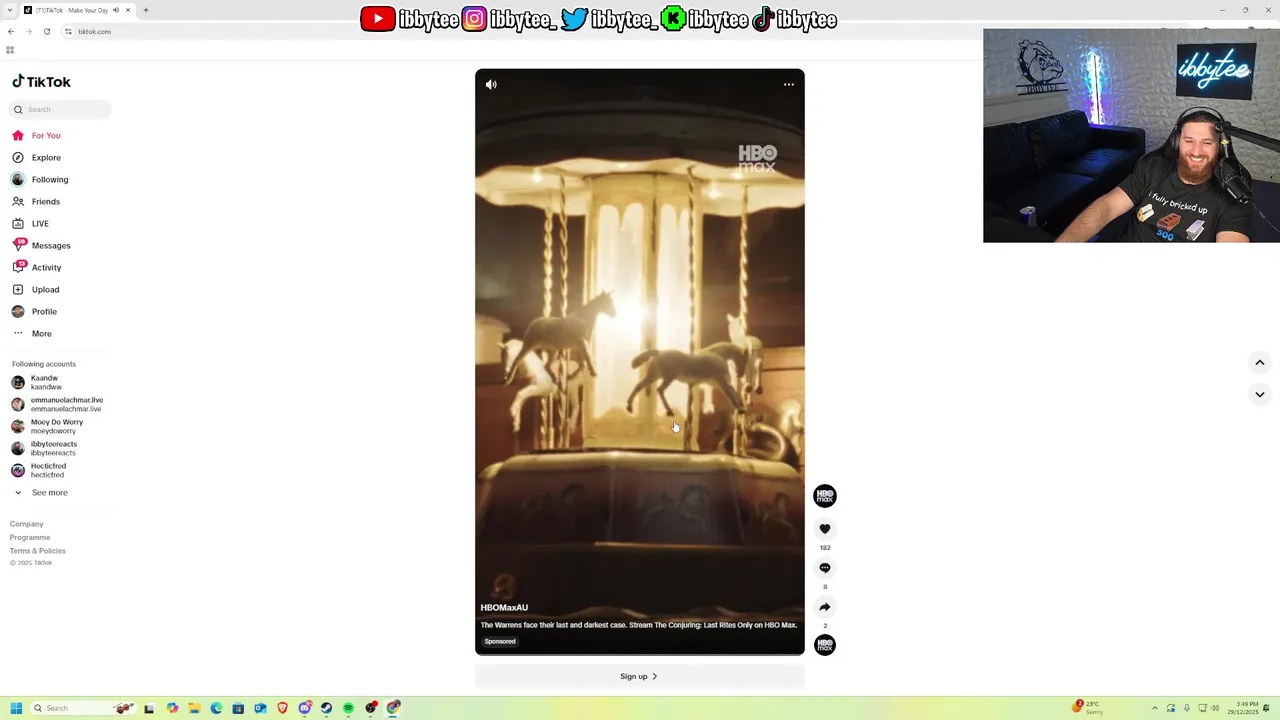Open notification bell in the system tray
This screenshot has height=720, width=1280.
point(1267,708)
